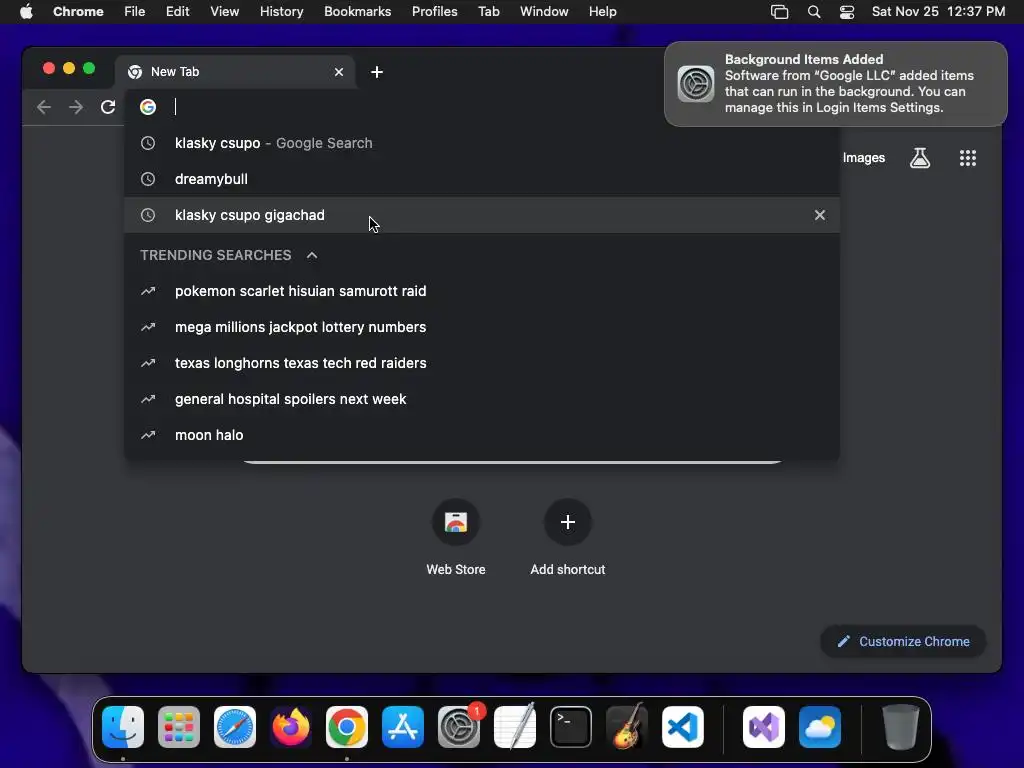Click the Web Store shortcut icon
1024x768 pixels.
click(456, 522)
